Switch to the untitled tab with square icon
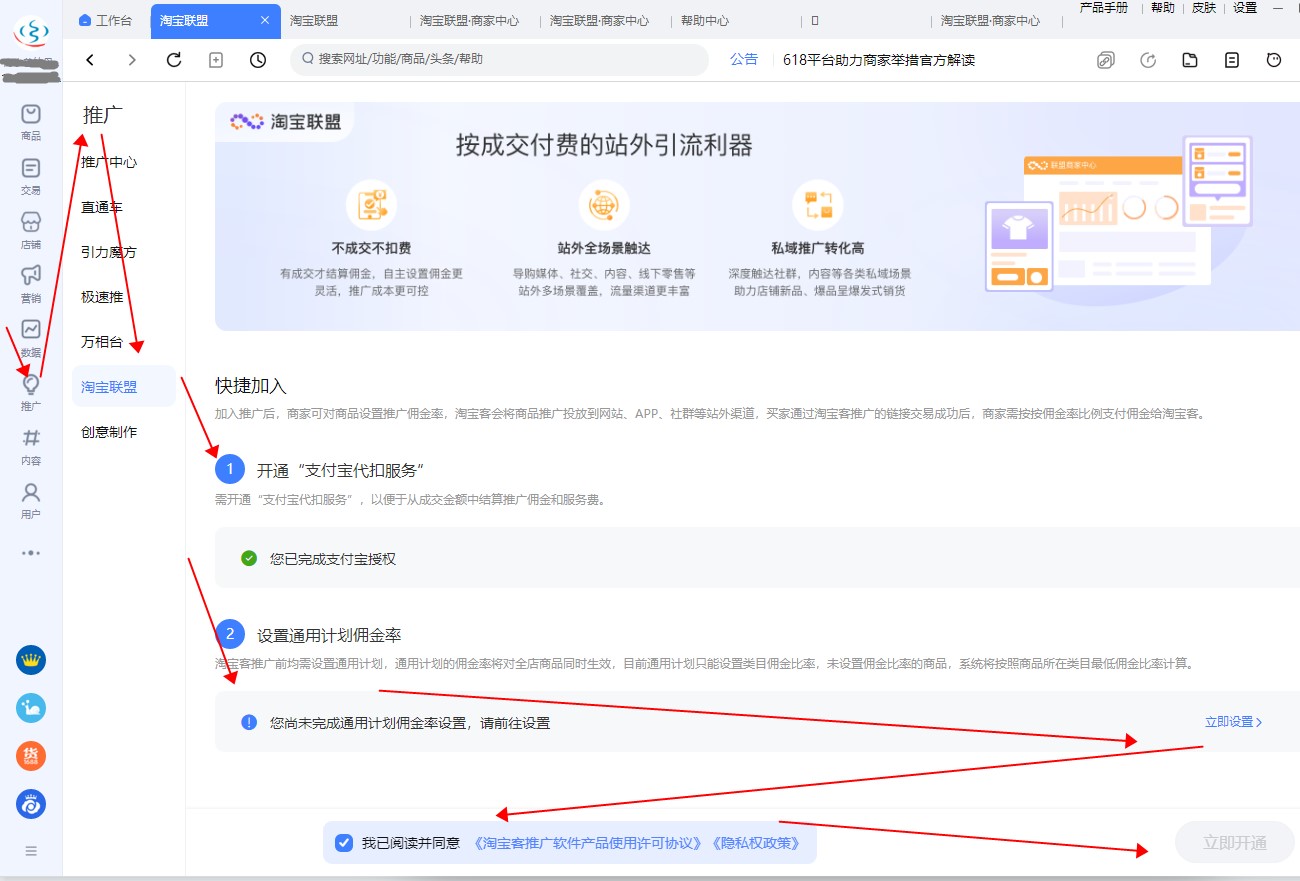This screenshot has width=1300, height=881. tap(815, 20)
